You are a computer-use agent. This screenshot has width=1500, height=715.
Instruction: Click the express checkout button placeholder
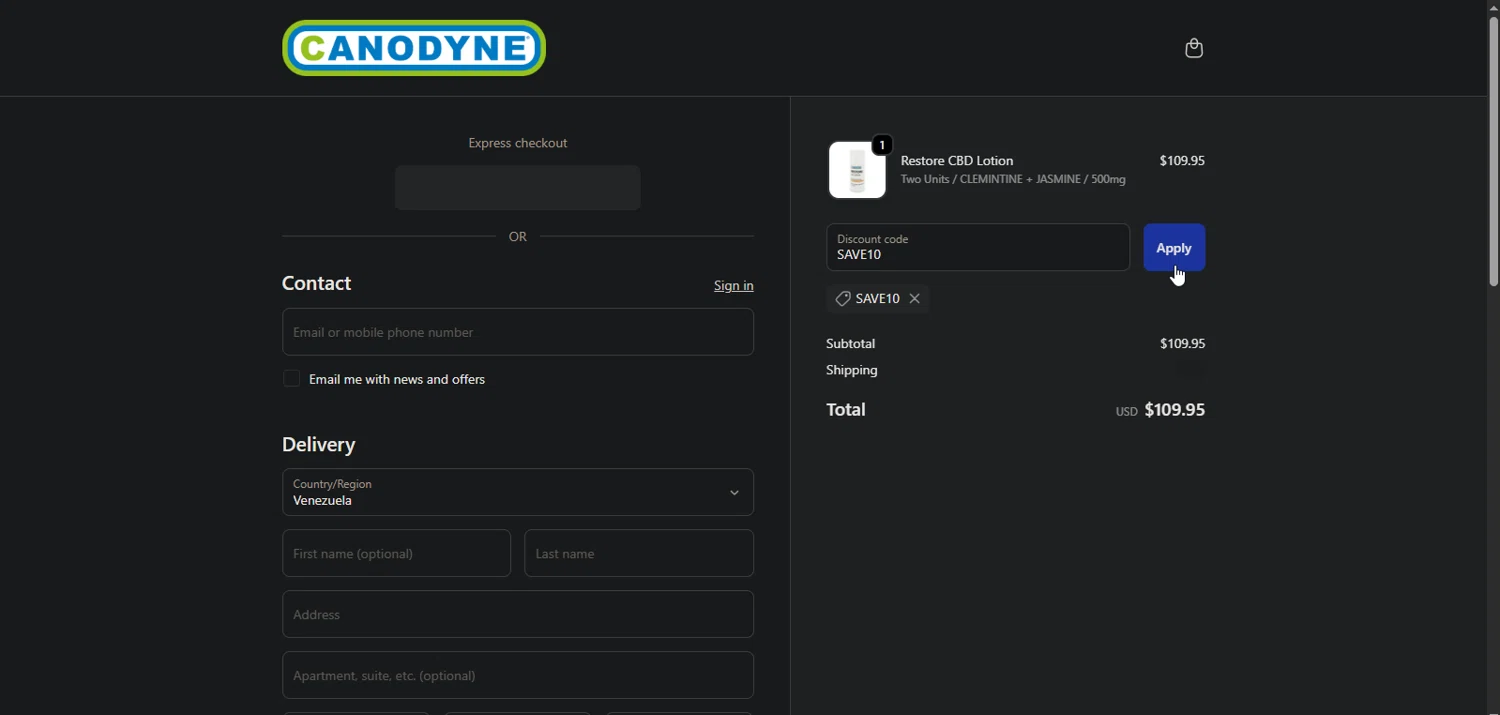click(518, 188)
